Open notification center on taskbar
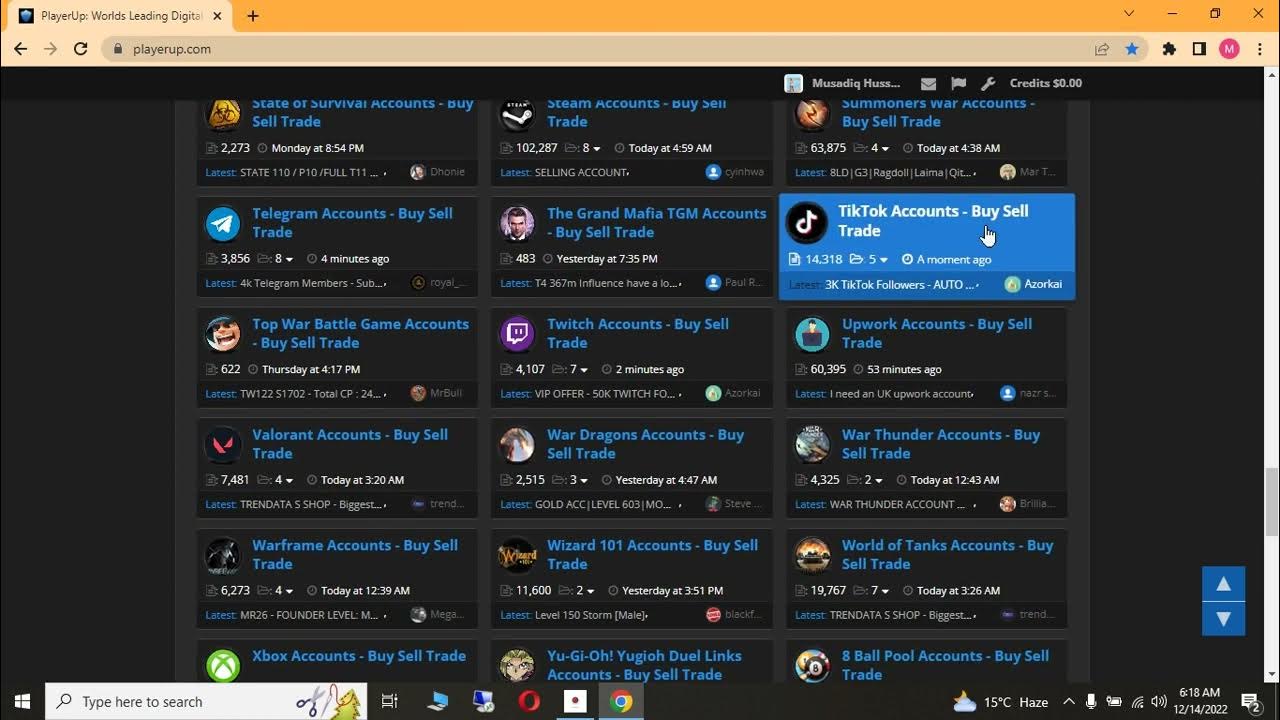1280x720 pixels. click(x=1250, y=701)
